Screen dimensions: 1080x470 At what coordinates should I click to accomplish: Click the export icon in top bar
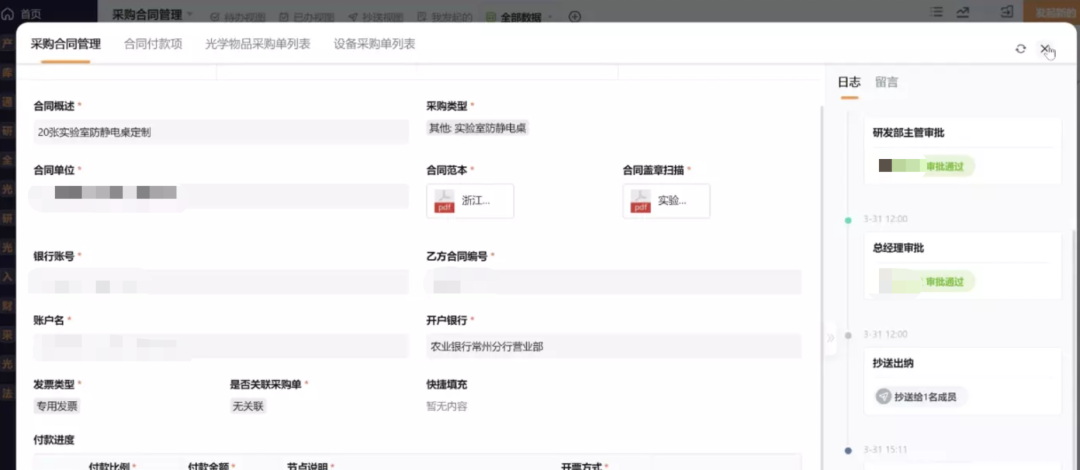point(1007,12)
